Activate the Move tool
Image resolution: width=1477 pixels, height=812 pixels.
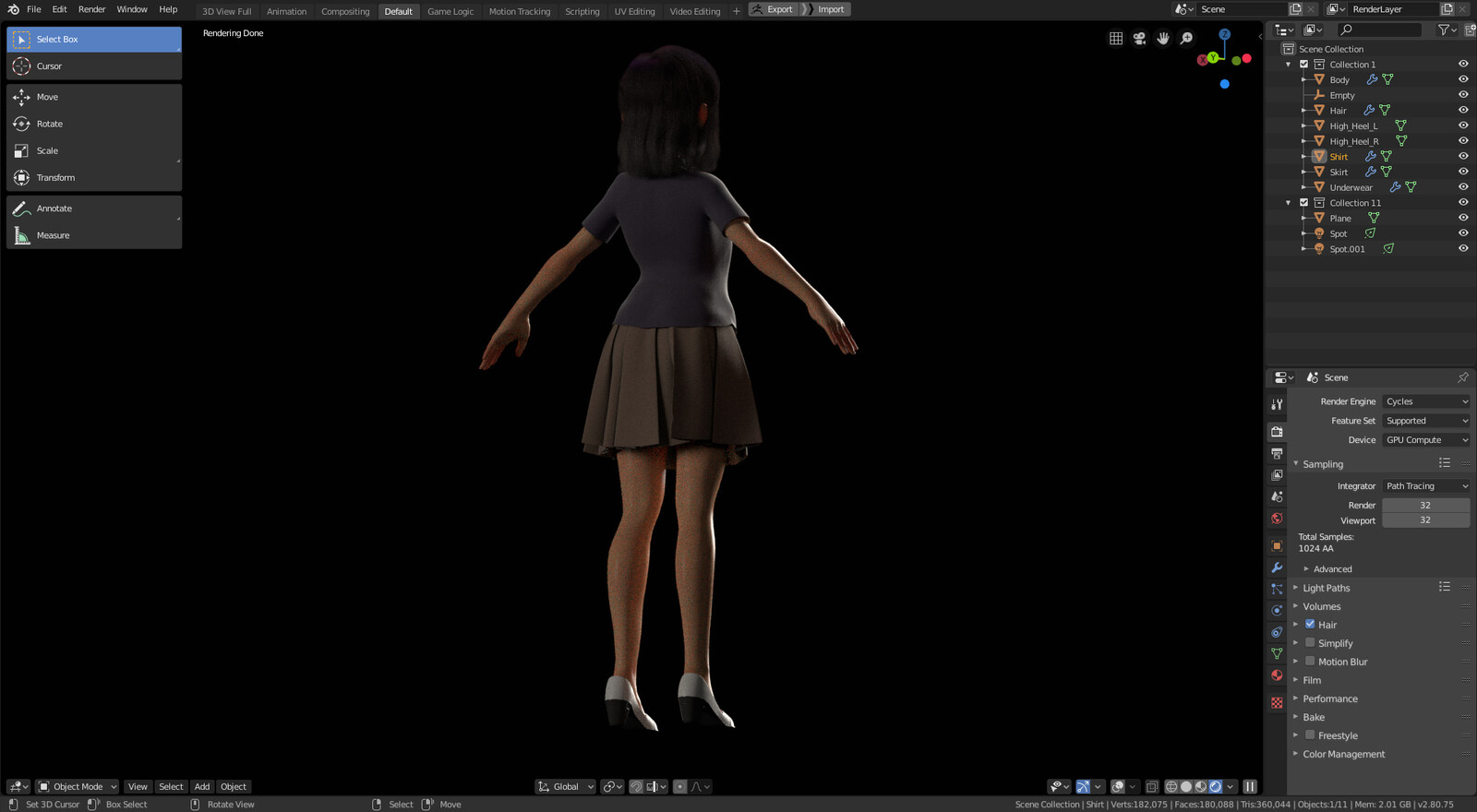pos(94,97)
